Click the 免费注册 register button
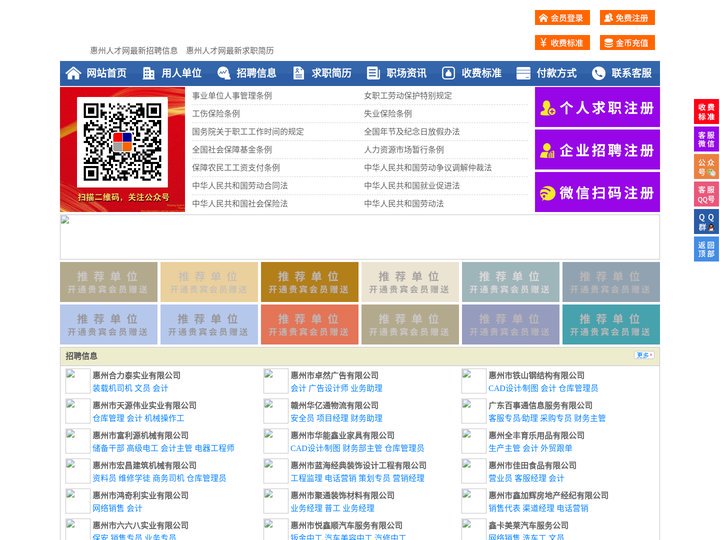Screen dimensions: 720x540 pyautogui.click(x=627, y=18)
